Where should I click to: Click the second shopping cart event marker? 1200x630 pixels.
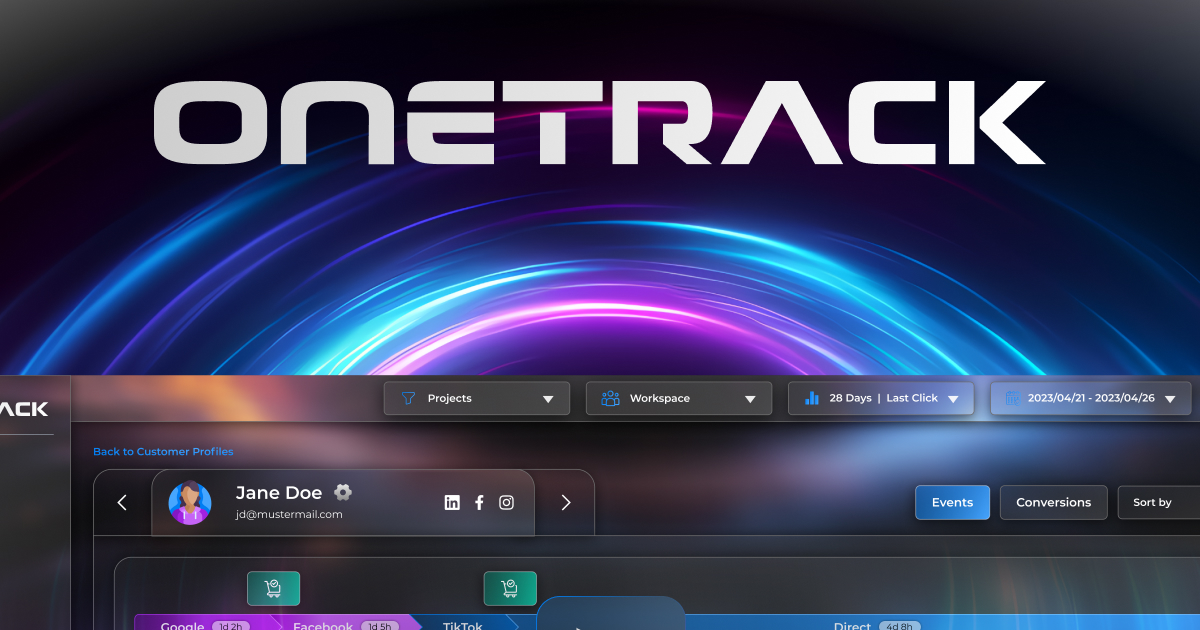coord(510,588)
